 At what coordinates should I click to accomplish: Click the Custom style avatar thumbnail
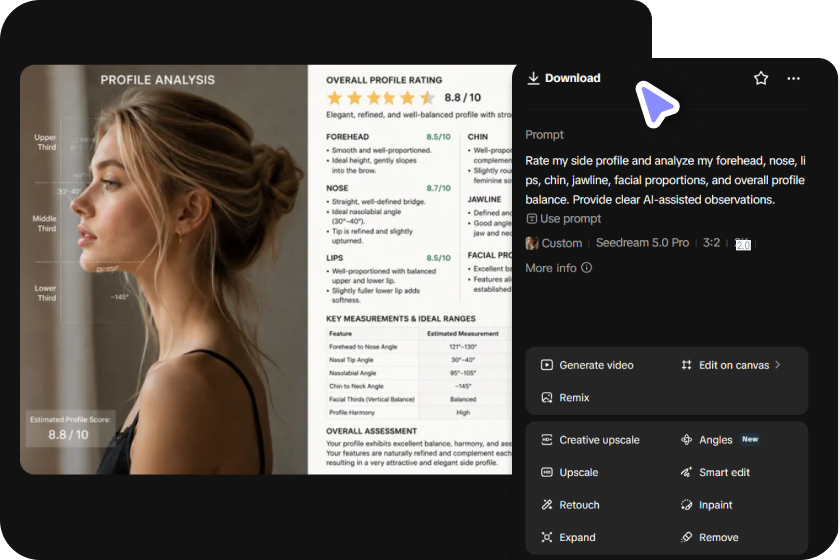click(532, 243)
